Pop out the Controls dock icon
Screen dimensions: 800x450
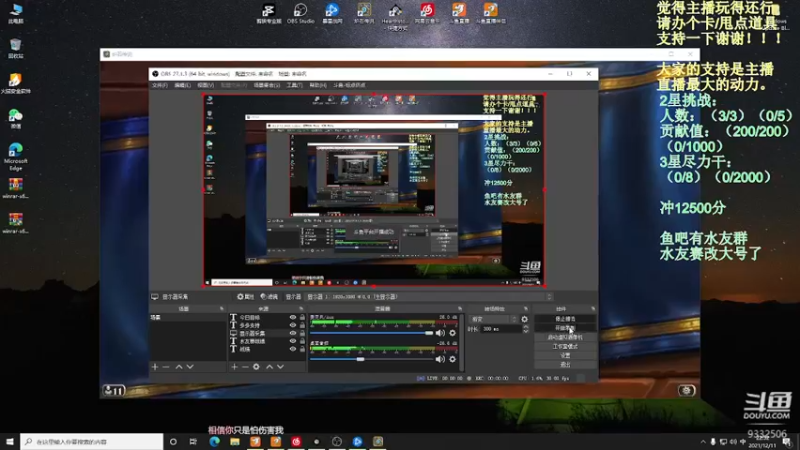pos(592,309)
